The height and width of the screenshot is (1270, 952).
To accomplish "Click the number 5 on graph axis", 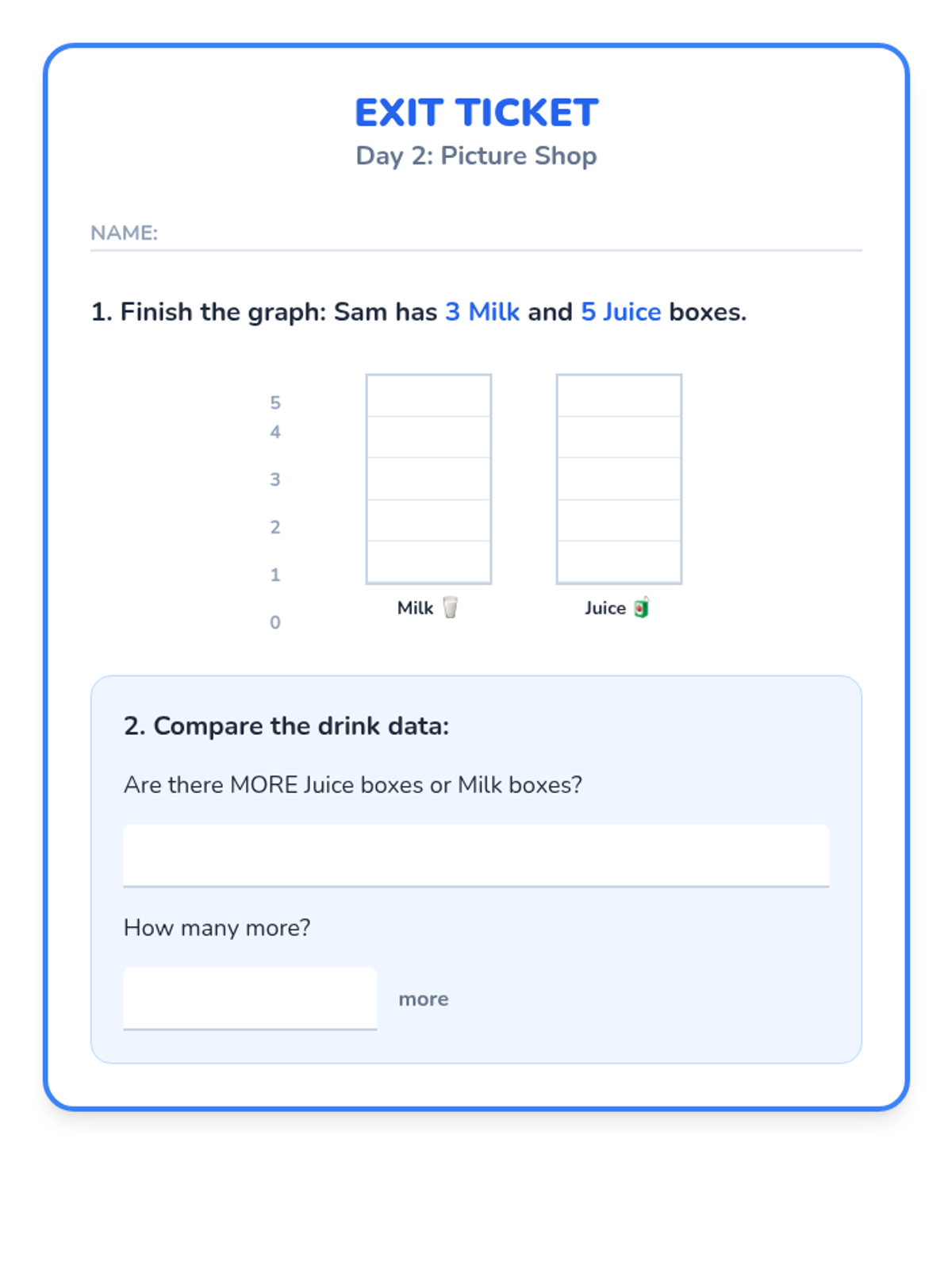I will coord(275,403).
